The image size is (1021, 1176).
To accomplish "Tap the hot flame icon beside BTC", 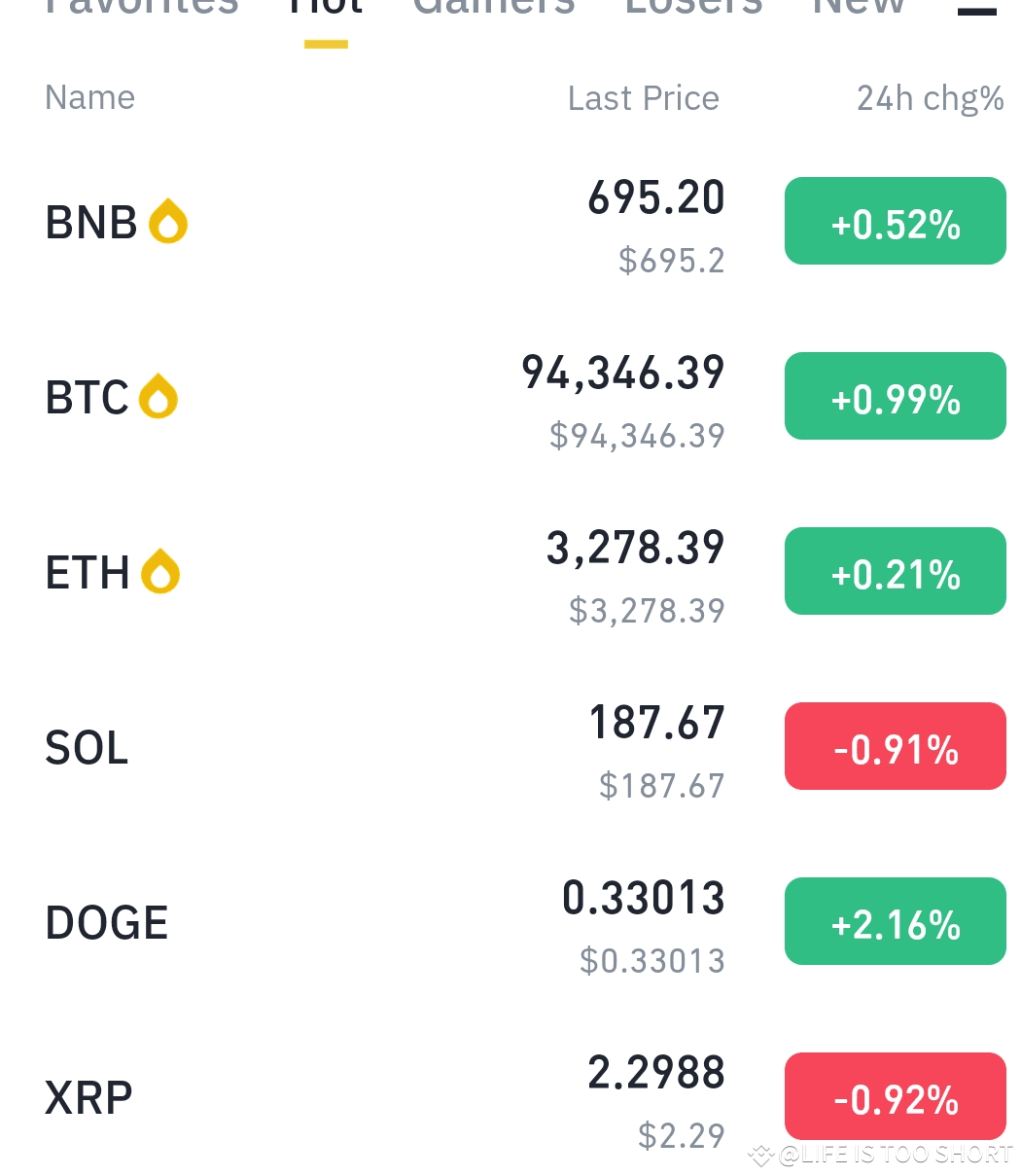I will point(158,397).
